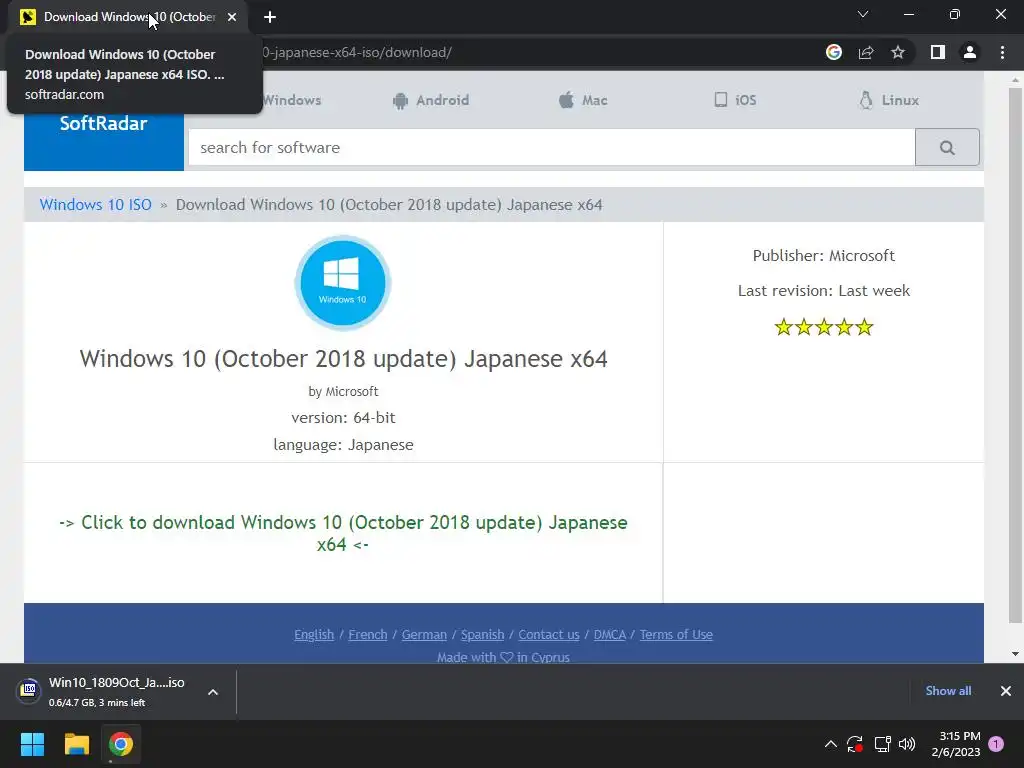Viewport: 1024px width, 768px height.
Task: Click the sync status tray icon
Action: click(x=855, y=744)
